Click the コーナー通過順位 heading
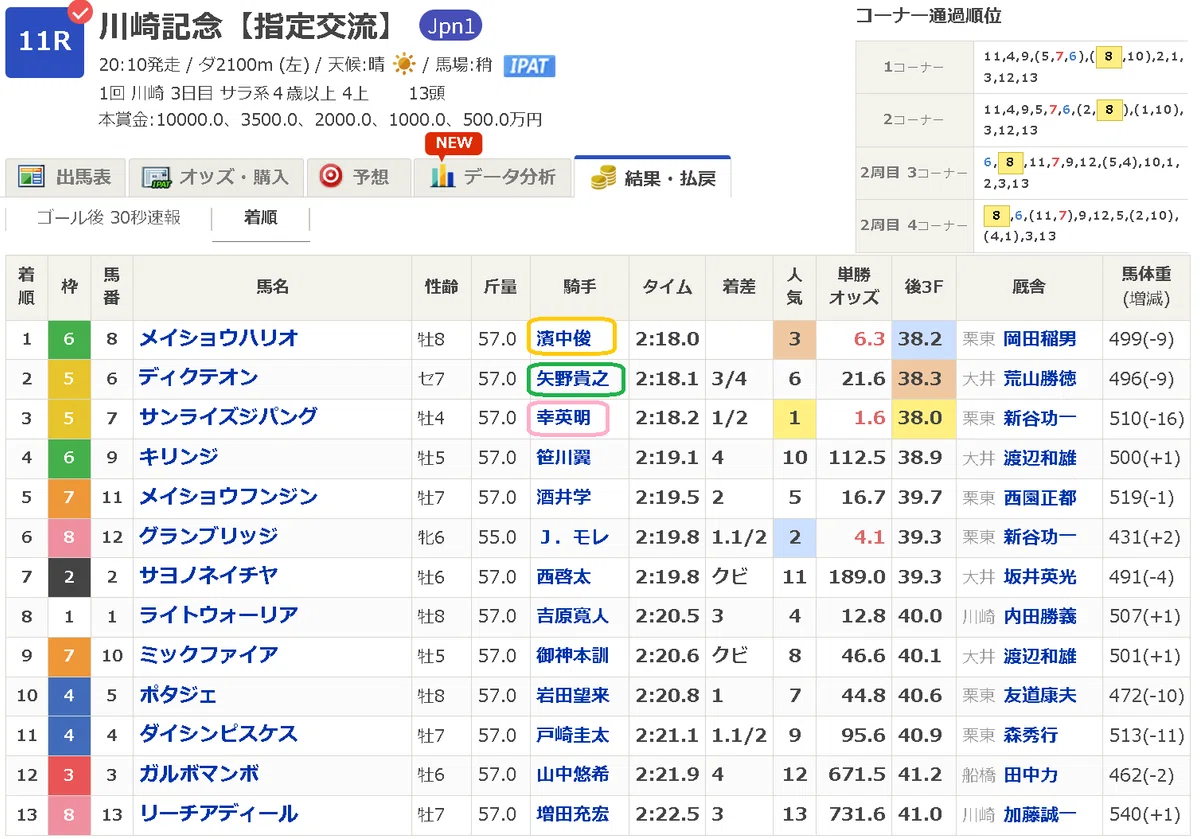Viewport: 1200px width, 839px height. point(928,16)
